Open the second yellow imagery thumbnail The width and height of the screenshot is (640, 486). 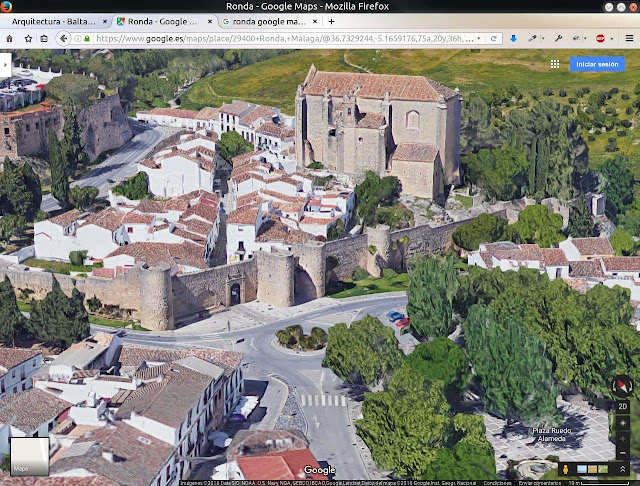click(592, 469)
